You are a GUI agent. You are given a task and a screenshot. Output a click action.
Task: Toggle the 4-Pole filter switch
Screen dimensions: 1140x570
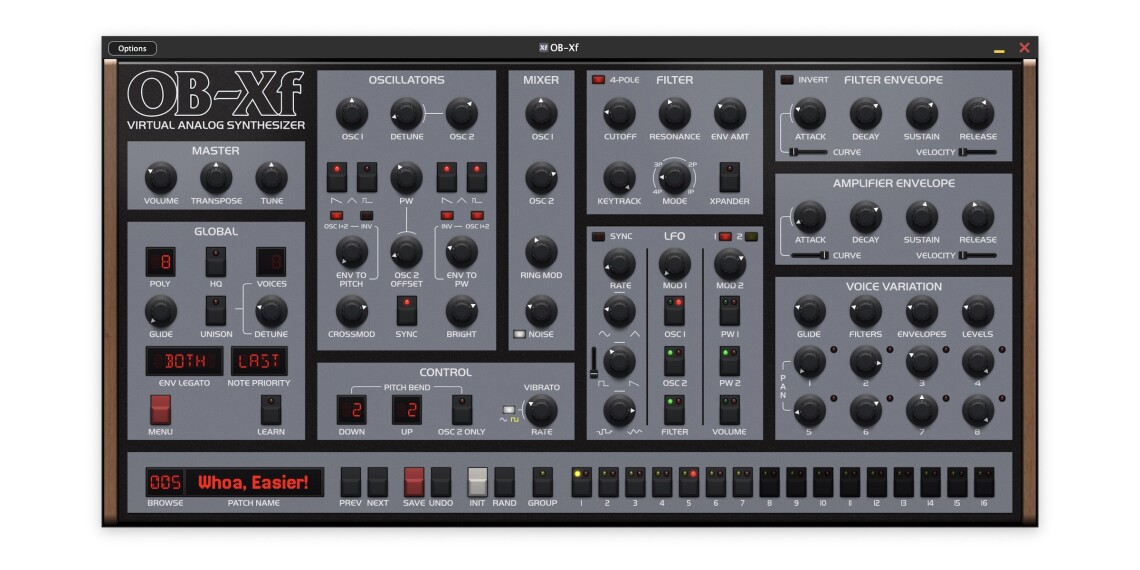(x=598, y=80)
